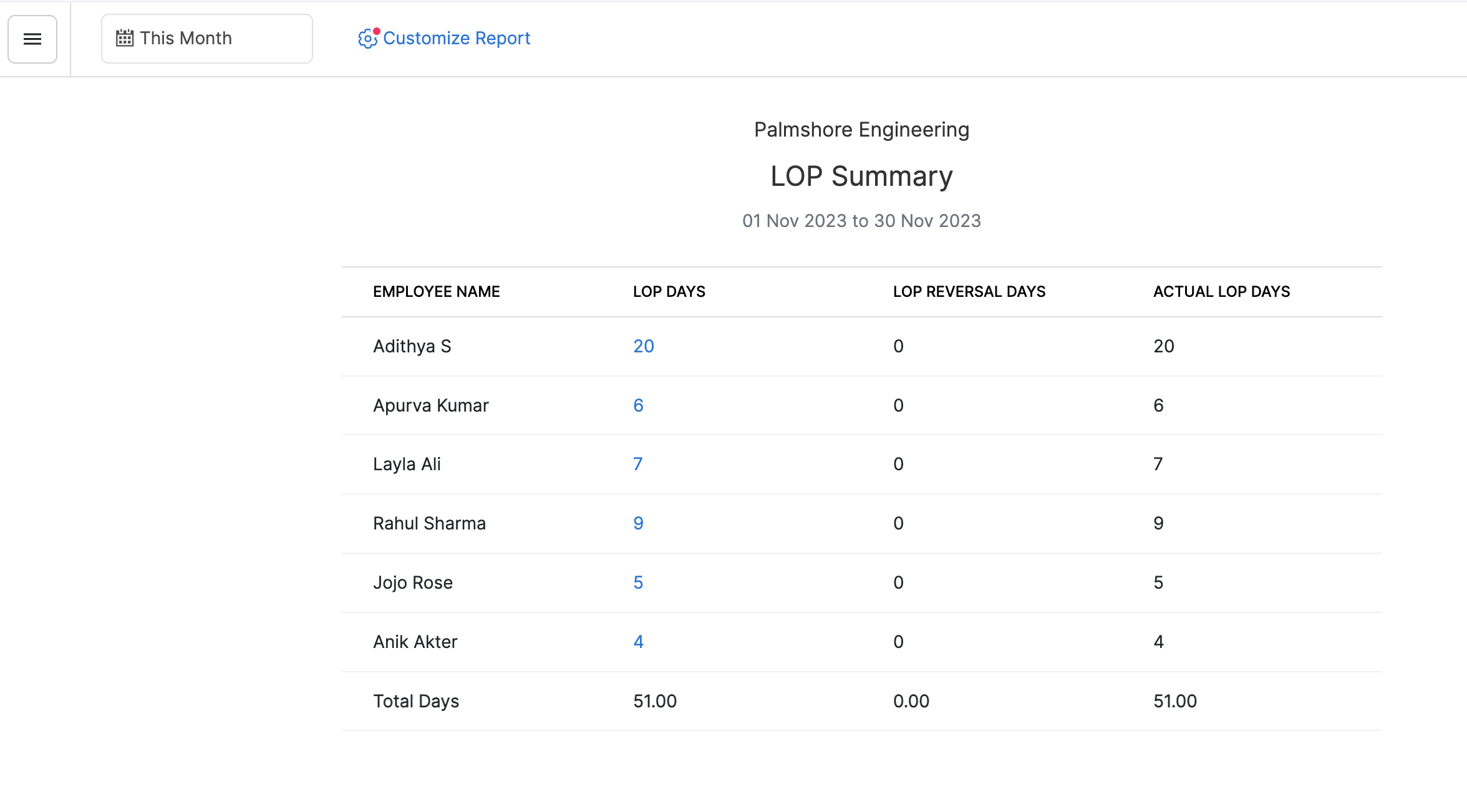The image size is (1467, 812).
Task: Click the gear icon beside Customize Report
Action: point(367,39)
